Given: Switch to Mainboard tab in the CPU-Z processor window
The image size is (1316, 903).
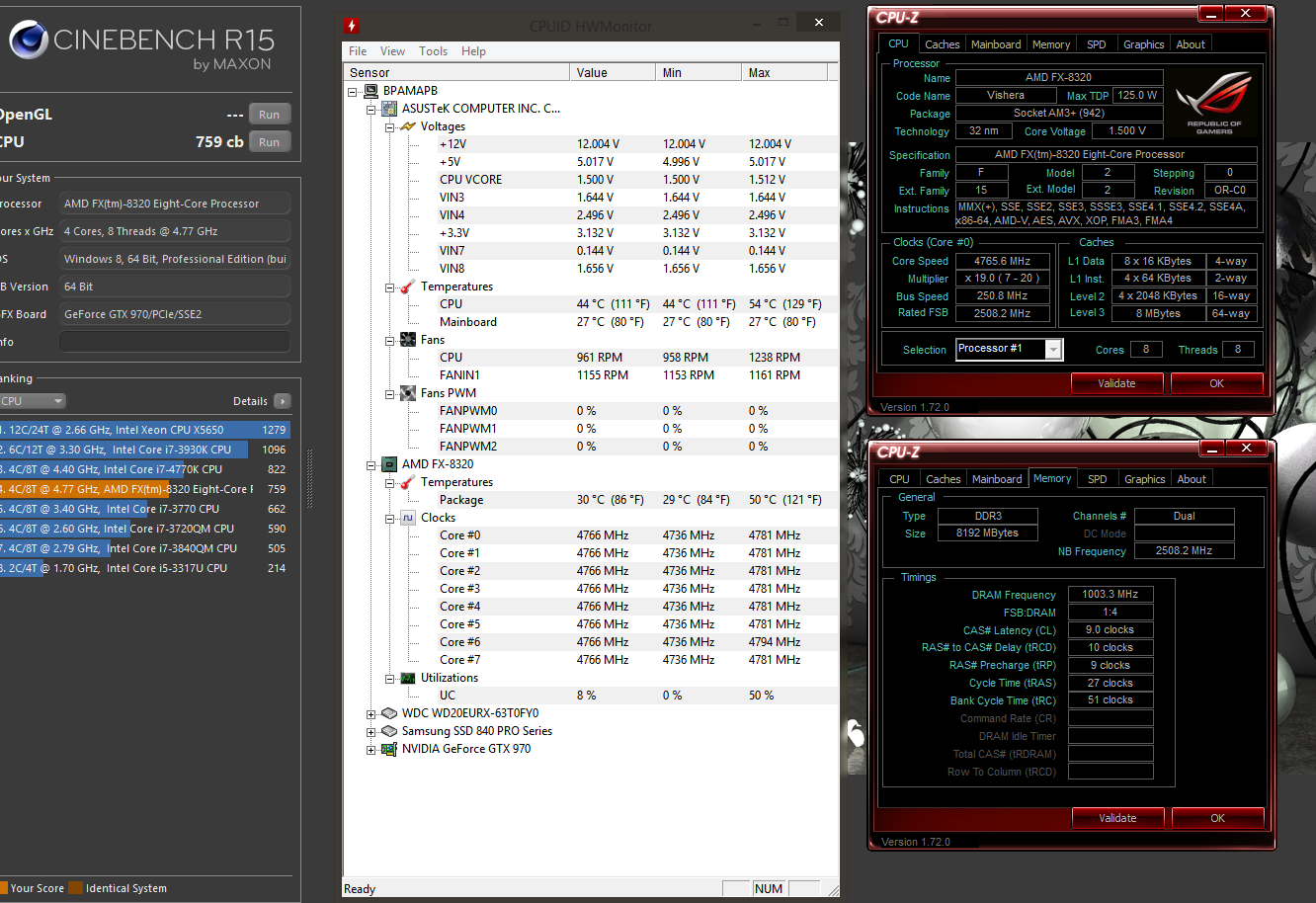Looking at the screenshot, I should click(x=996, y=44).
